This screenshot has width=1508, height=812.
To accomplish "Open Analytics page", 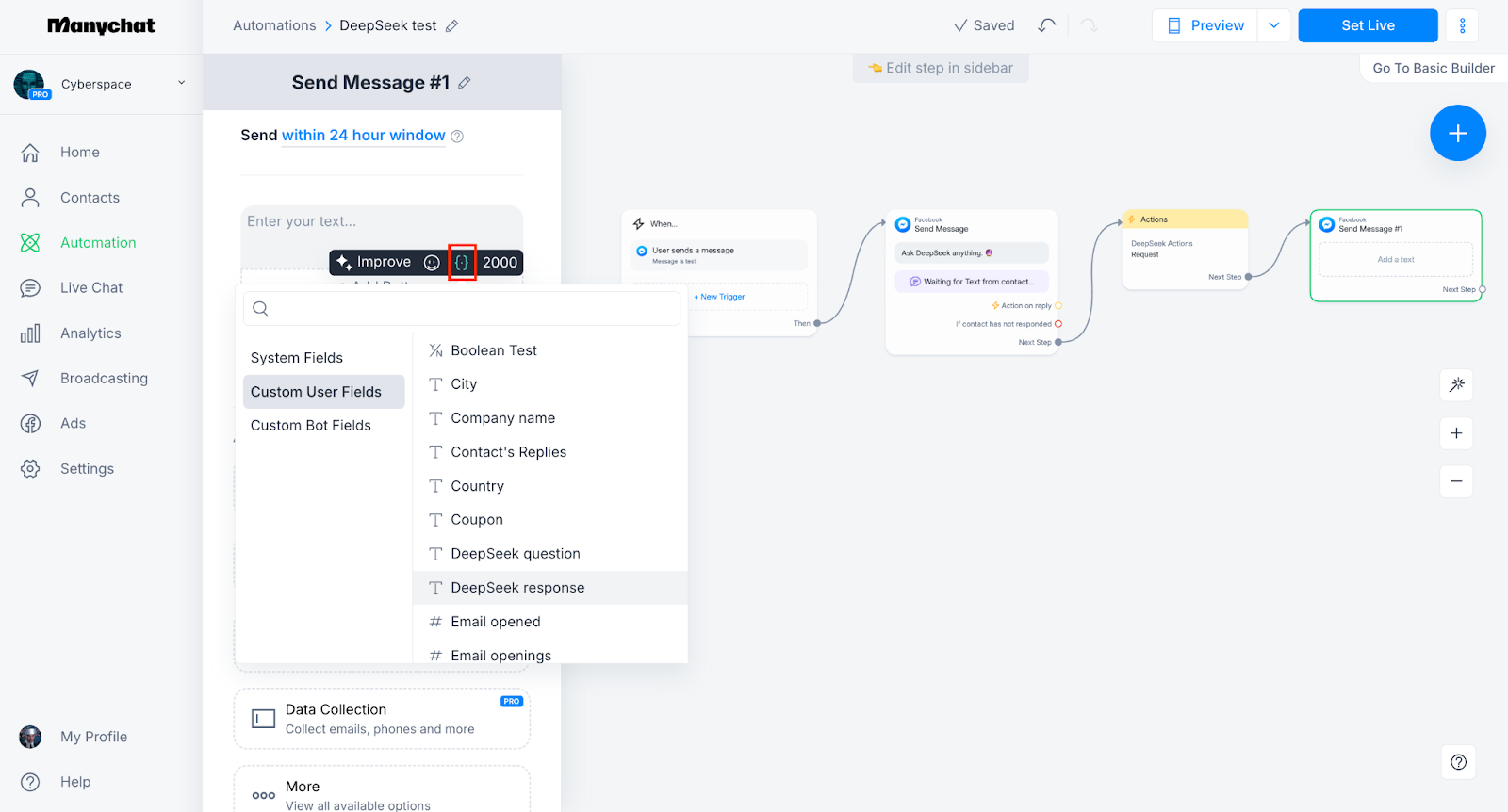I will (x=90, y=333).
